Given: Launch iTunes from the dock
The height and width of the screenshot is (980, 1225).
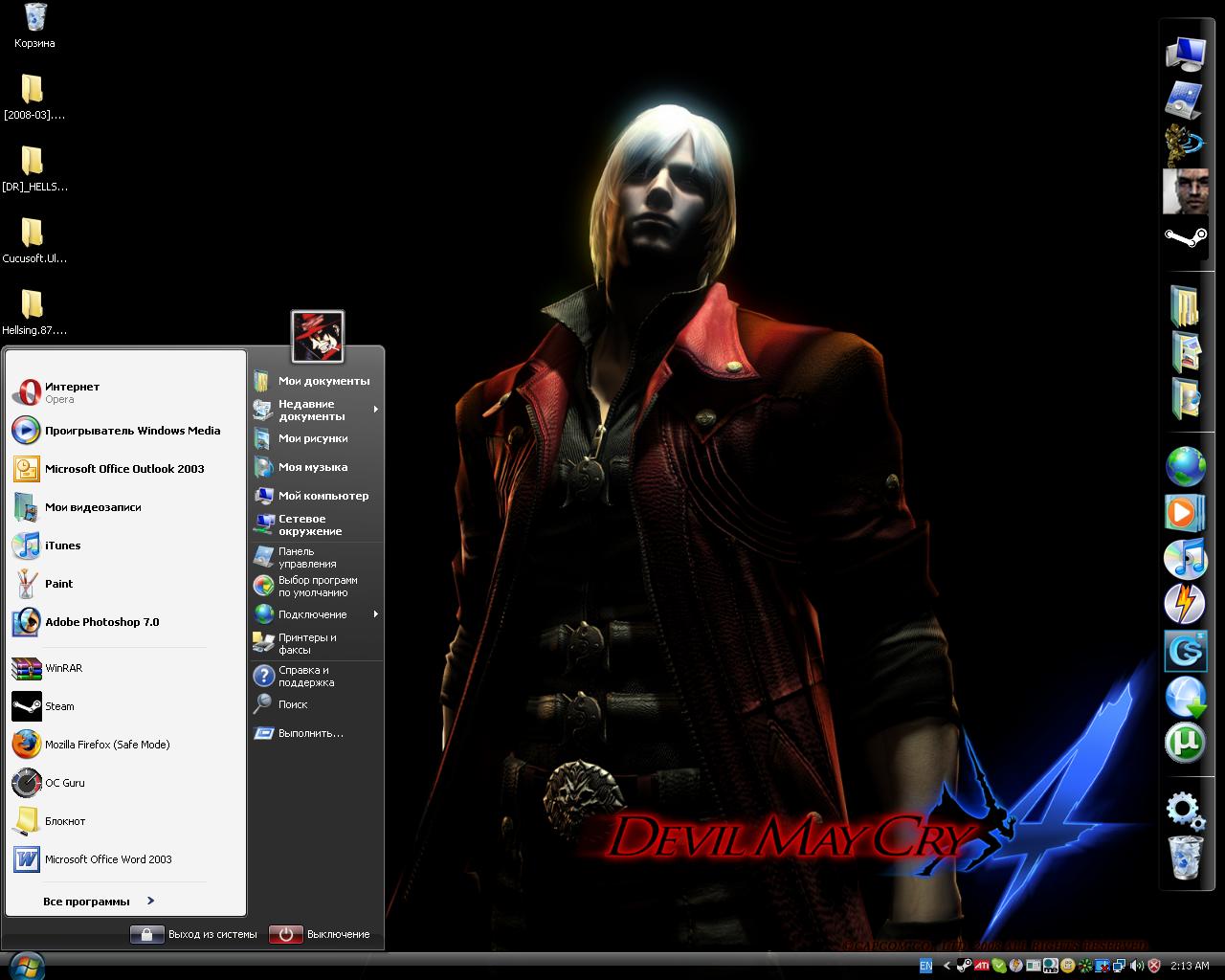Looking at the screenshot, I should click(x=1185, y=558).
